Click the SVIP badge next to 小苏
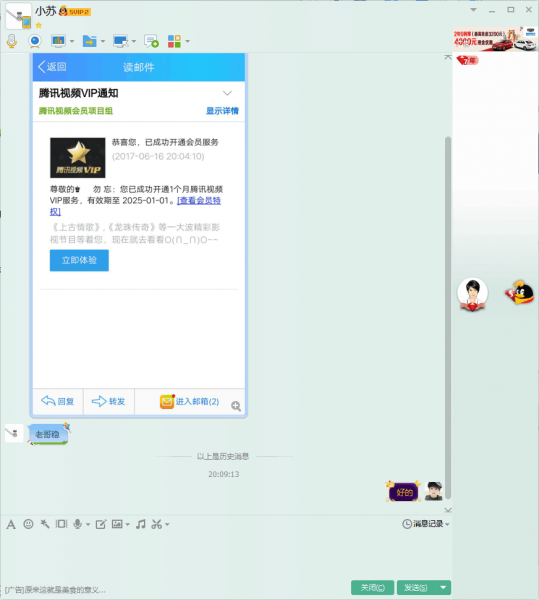The height and width of the screenshot is (600, 539). pyautogui.click(x=75, y=11)
